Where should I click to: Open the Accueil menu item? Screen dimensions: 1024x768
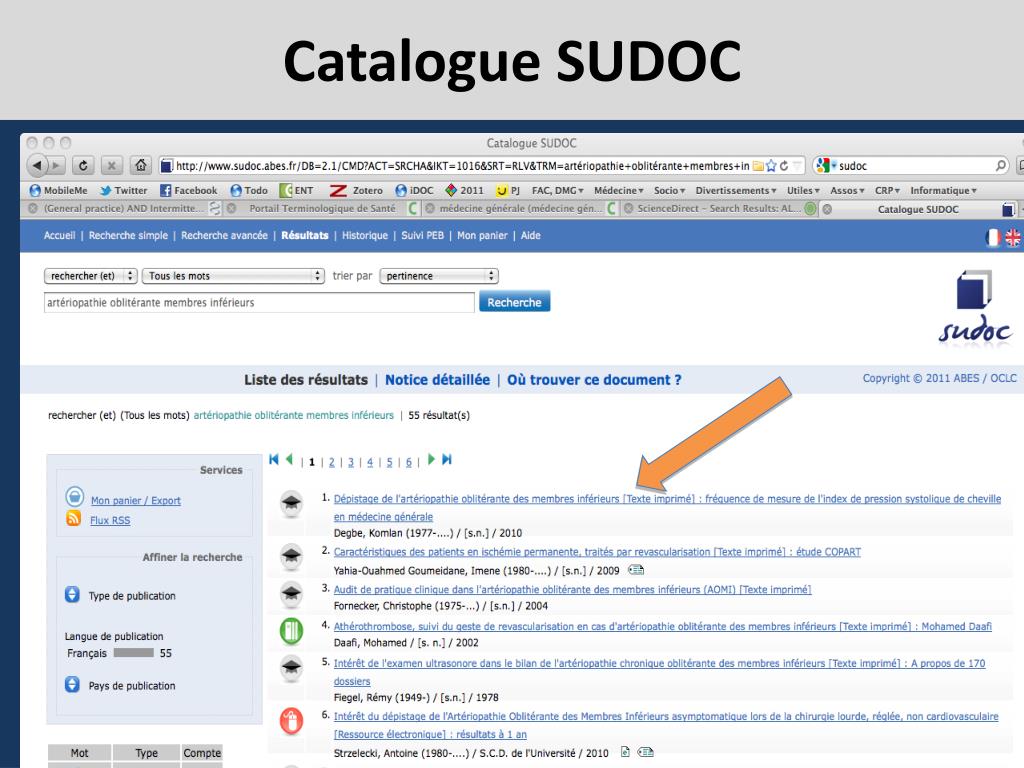[59, 235]
